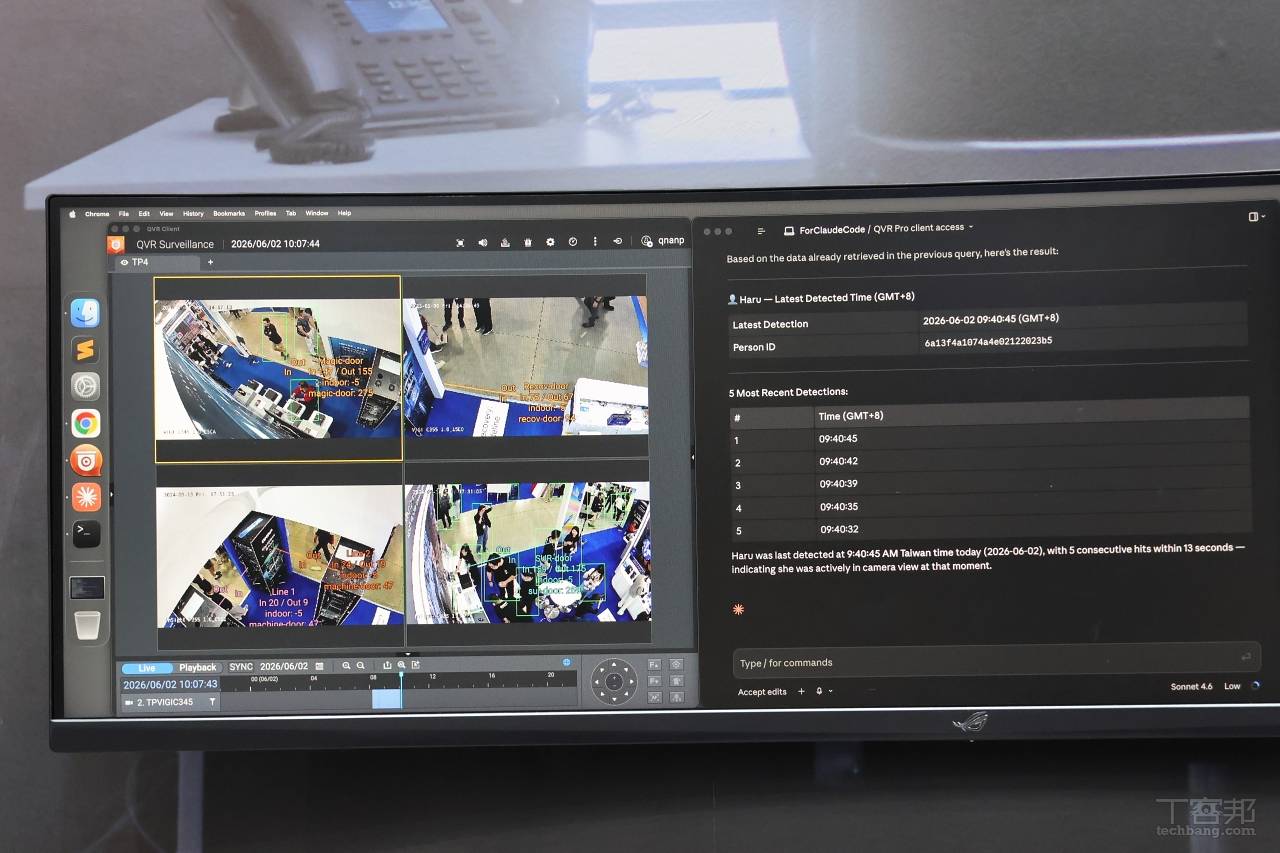Switch to Playback mode
The height and width of the screenshot is (853, 1280).
(x=197, y=668)
